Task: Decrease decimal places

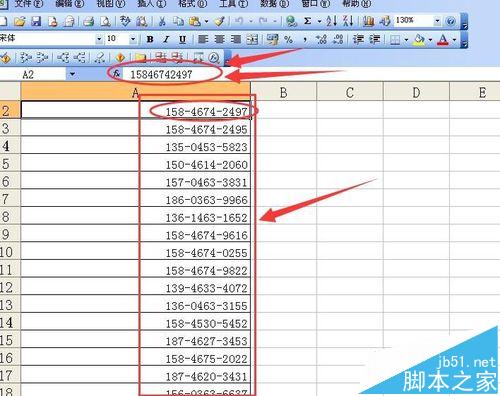Action: pos(338,40)
